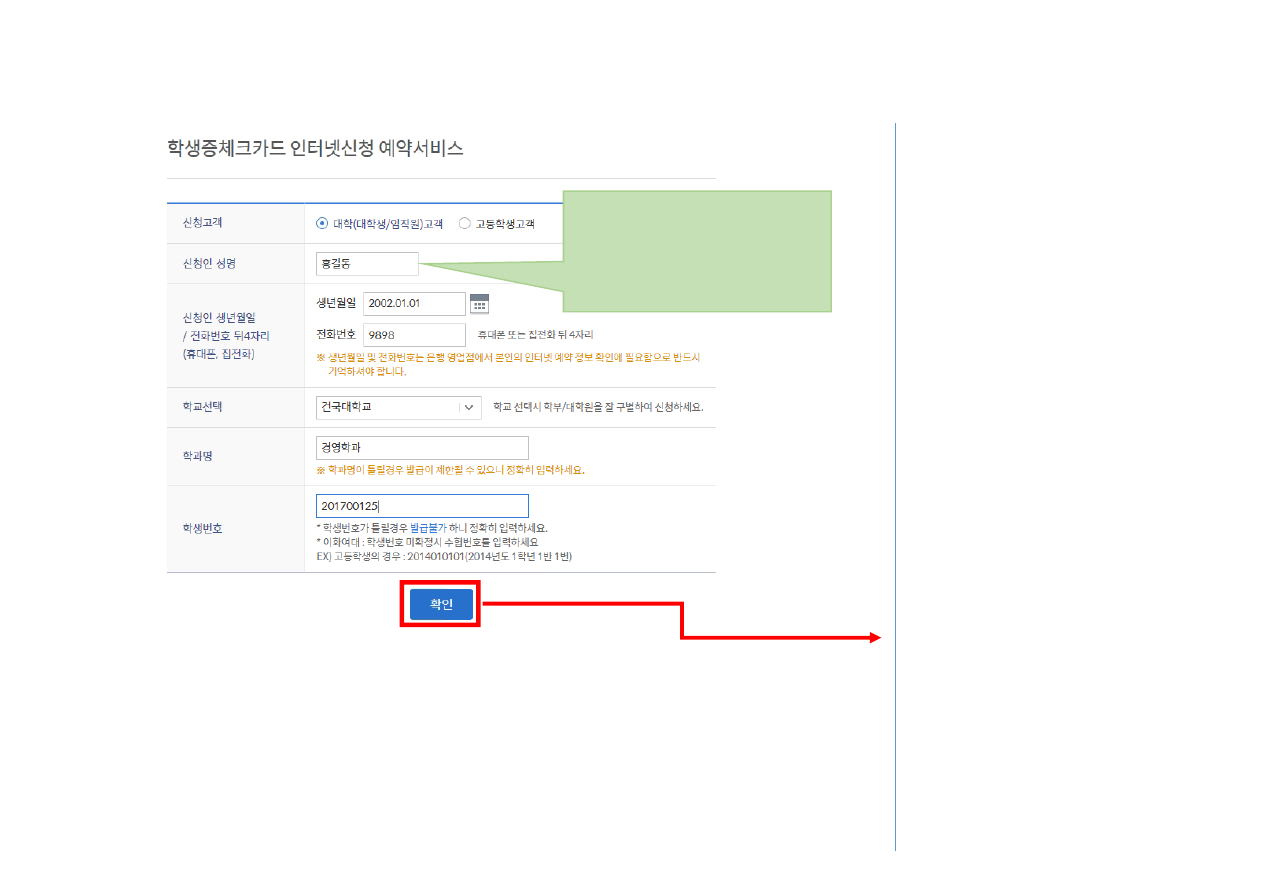
Task: Open the calendar date picker icon
Action: (x=479, y=304)
